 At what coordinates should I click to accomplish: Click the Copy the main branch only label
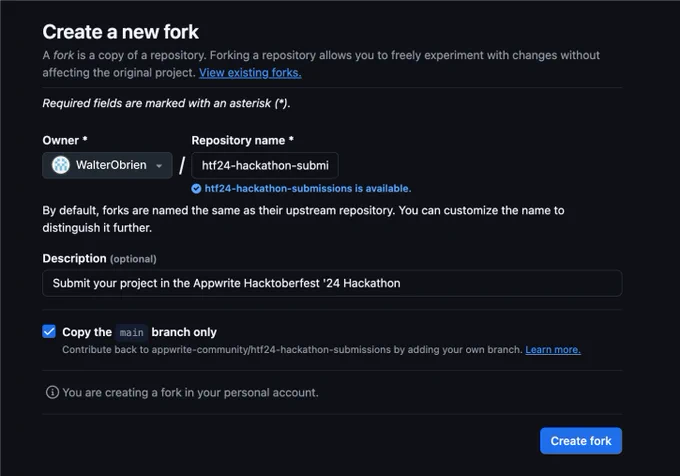click(x=139, y=332)
